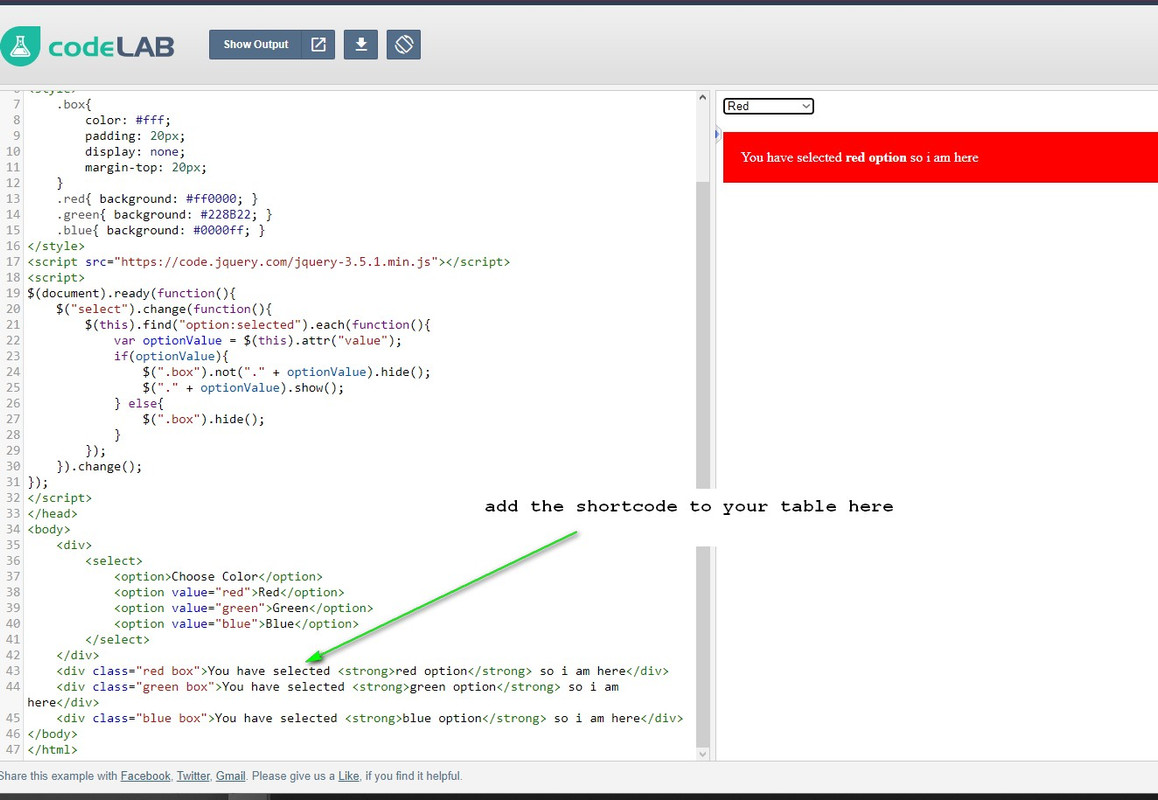The image size is (1158, 800).
Task: Click the '.green{ background: #228B22; }' line
Action: click(164, 214)
